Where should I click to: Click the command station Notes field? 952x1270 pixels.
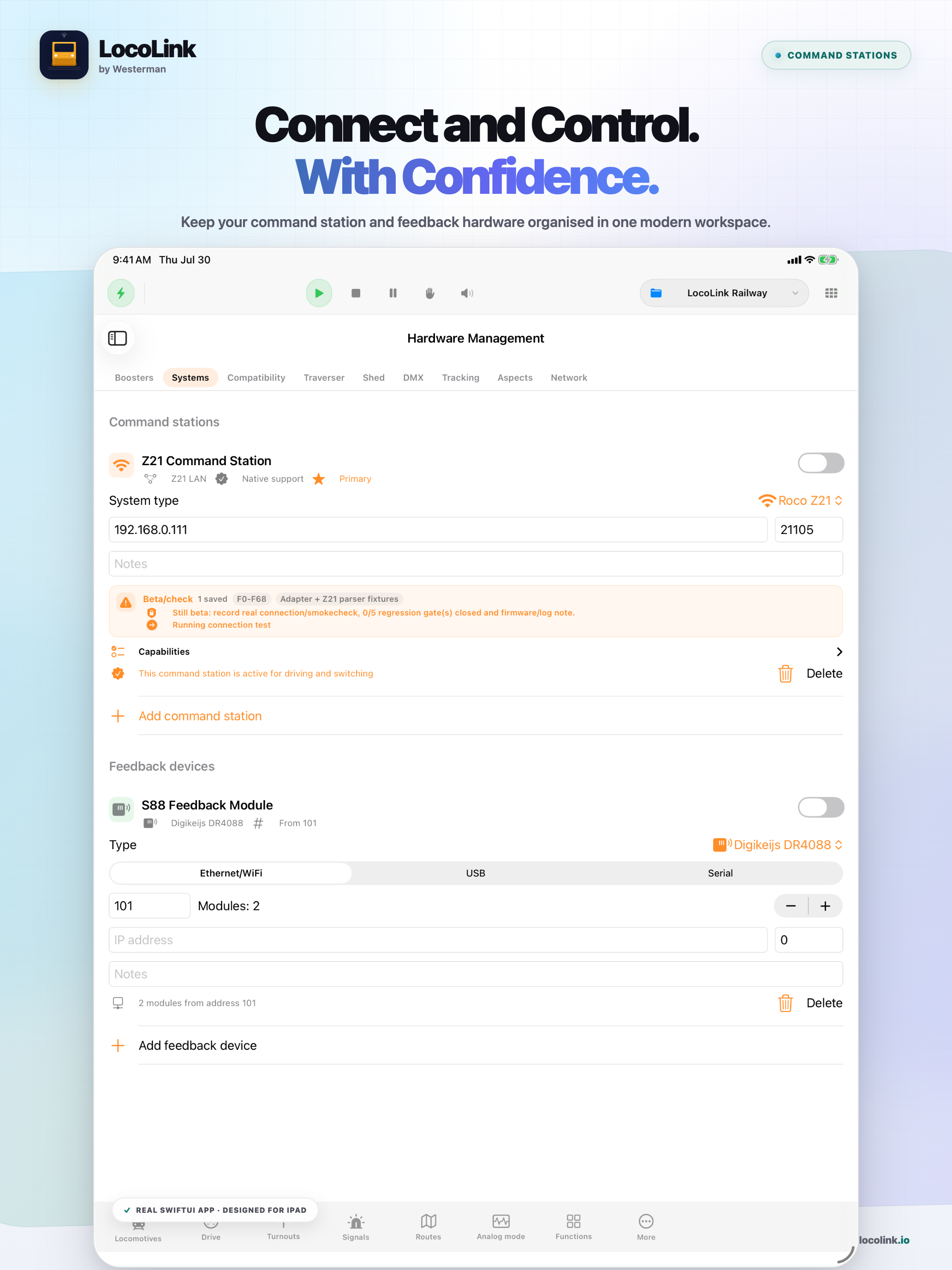pyautogui.click(x=476, y=564)
